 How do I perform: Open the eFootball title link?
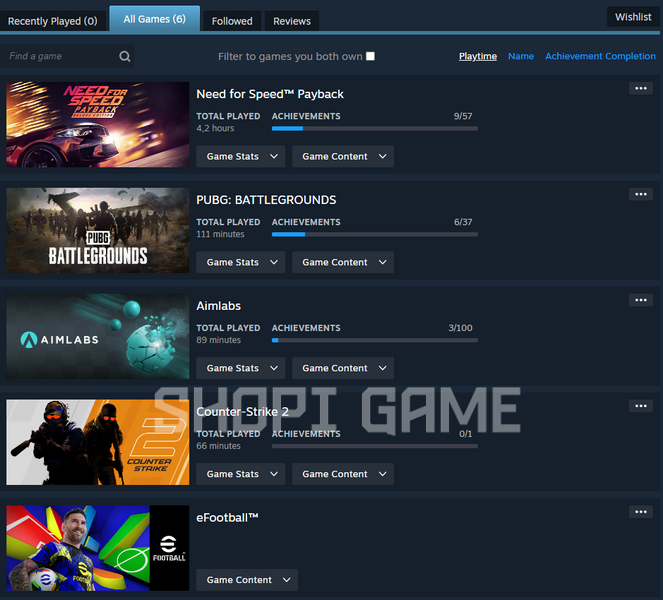pyautogui.click(x=227, y=518)
